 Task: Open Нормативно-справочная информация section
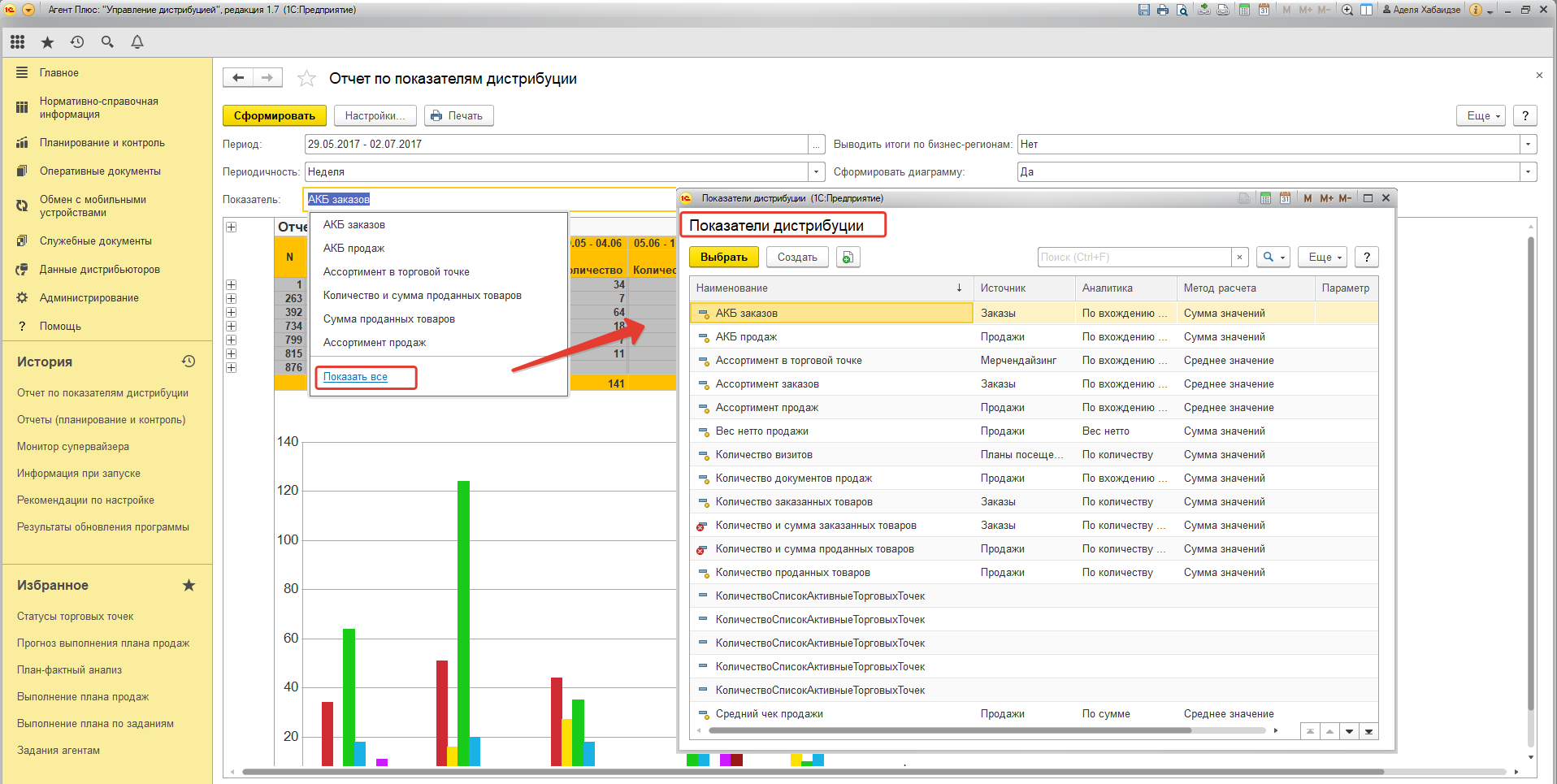click(98, 107)
